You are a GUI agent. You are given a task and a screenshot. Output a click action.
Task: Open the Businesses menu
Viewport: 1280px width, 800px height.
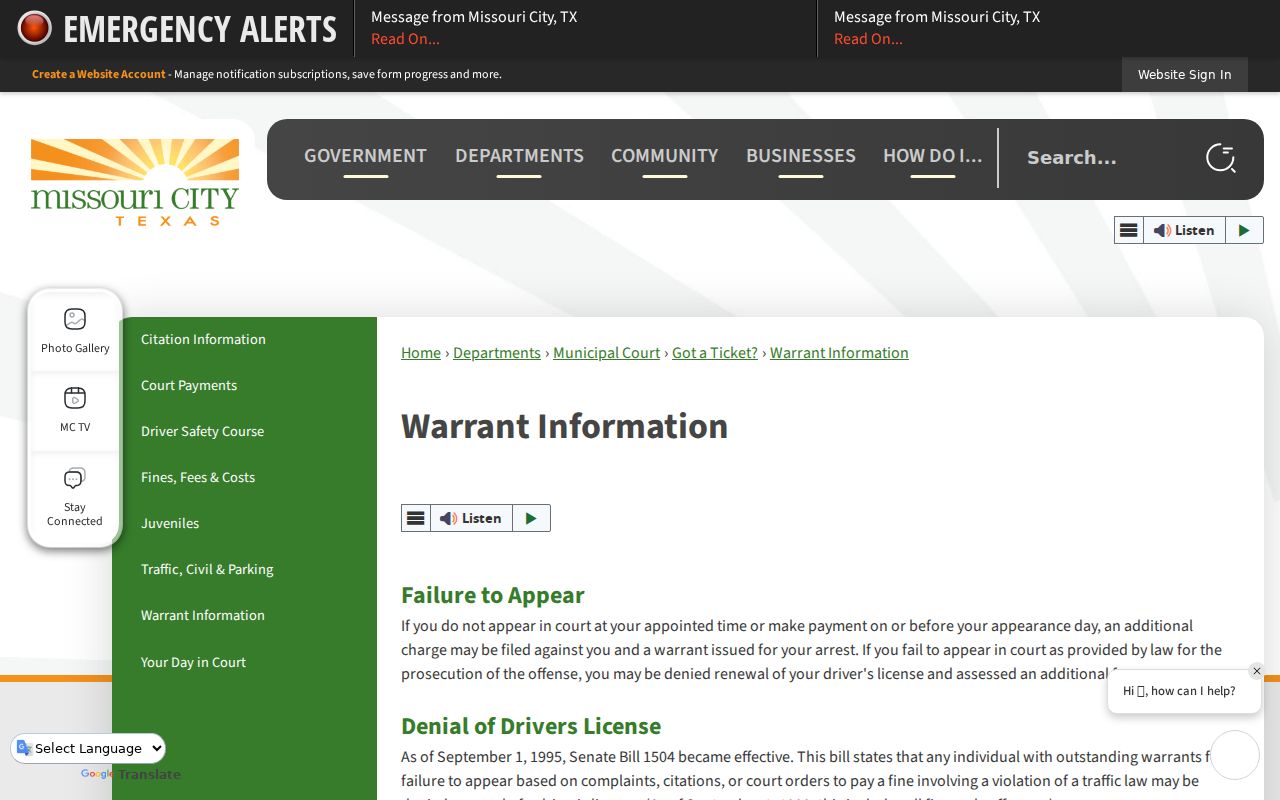pos(801,156)
